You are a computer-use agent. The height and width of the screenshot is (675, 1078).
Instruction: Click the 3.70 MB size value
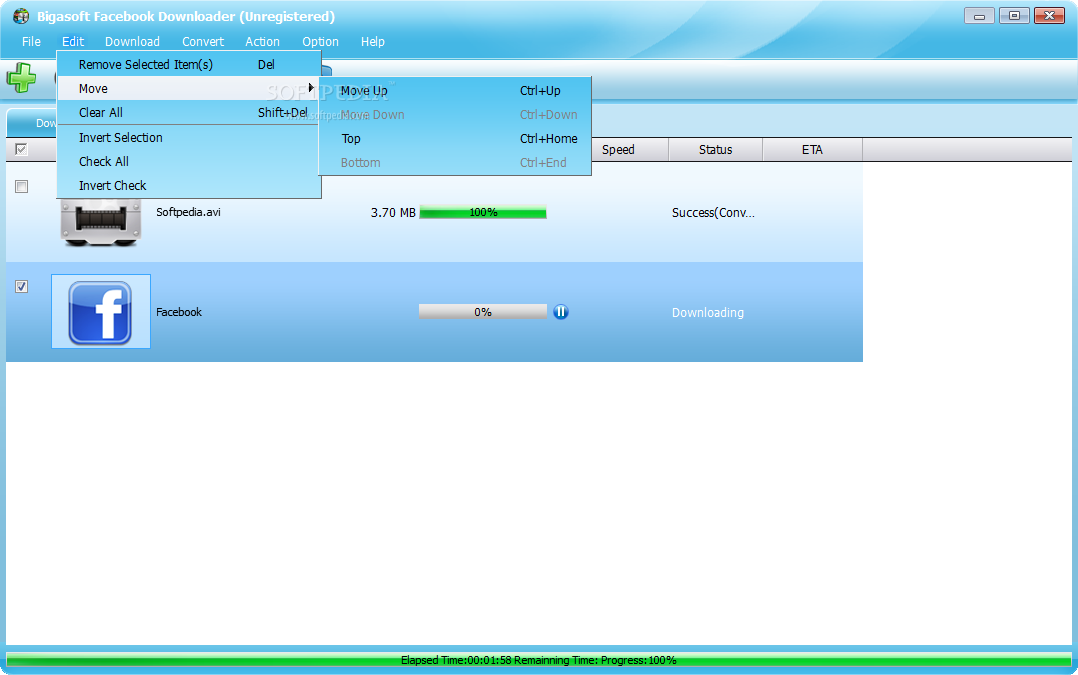[393, 213]
